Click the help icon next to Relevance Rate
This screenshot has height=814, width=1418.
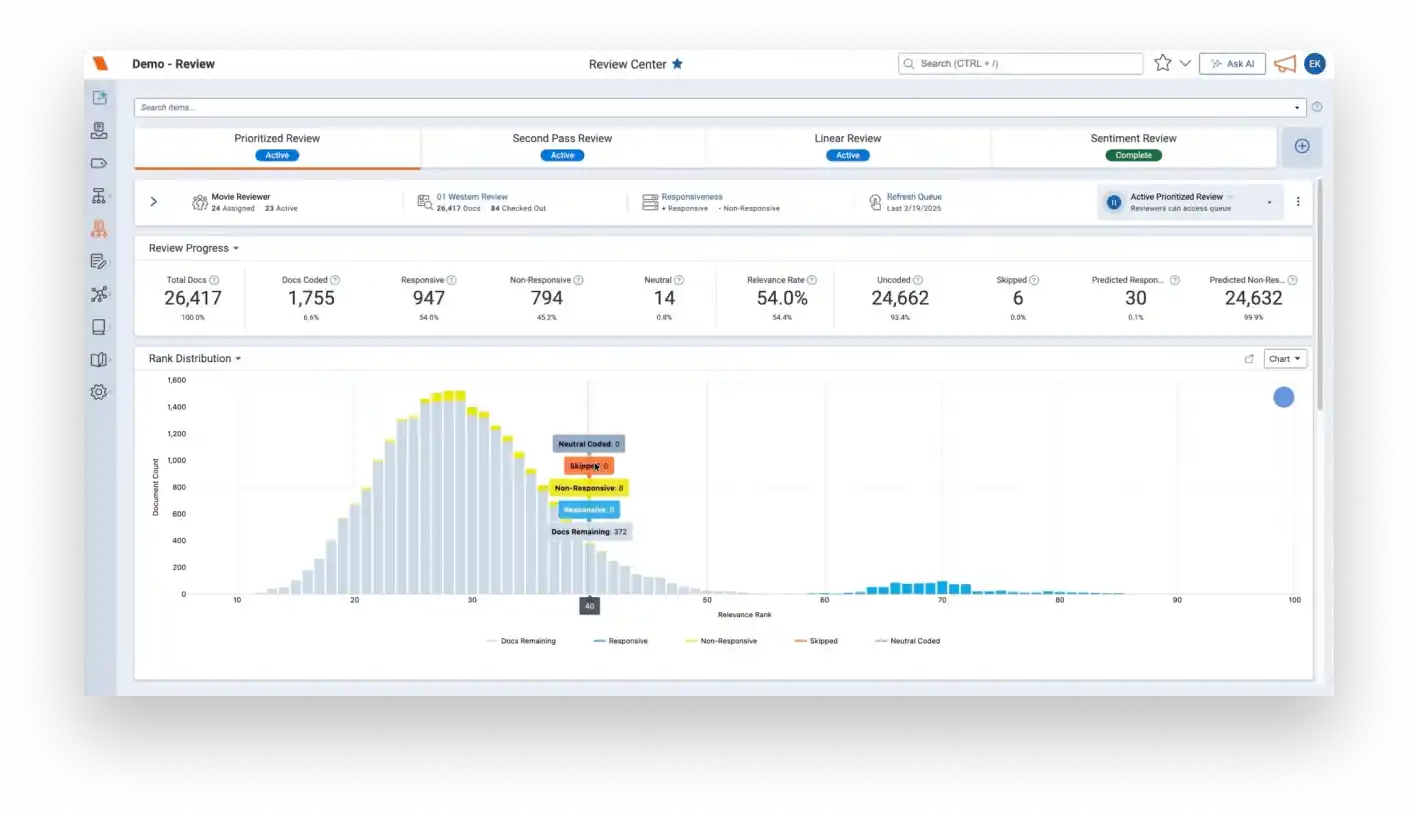[812, 280]
